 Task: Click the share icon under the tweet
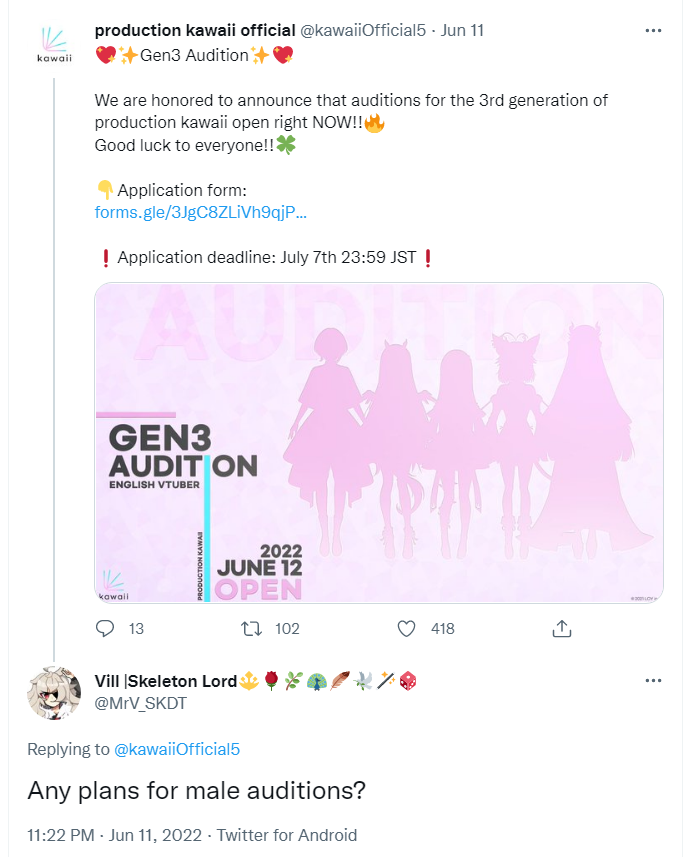pyautogui.click(x=561, y=628)
